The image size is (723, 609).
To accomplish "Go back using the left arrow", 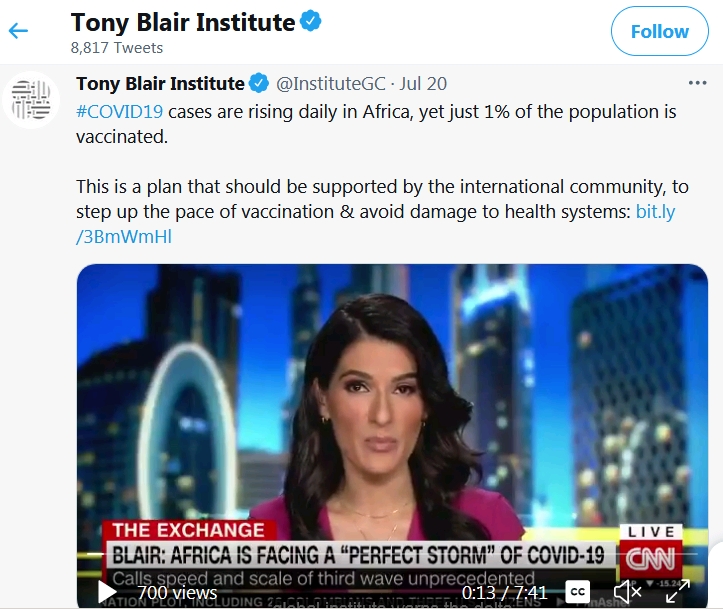I will pyautogui.click(x=18, y=31).
